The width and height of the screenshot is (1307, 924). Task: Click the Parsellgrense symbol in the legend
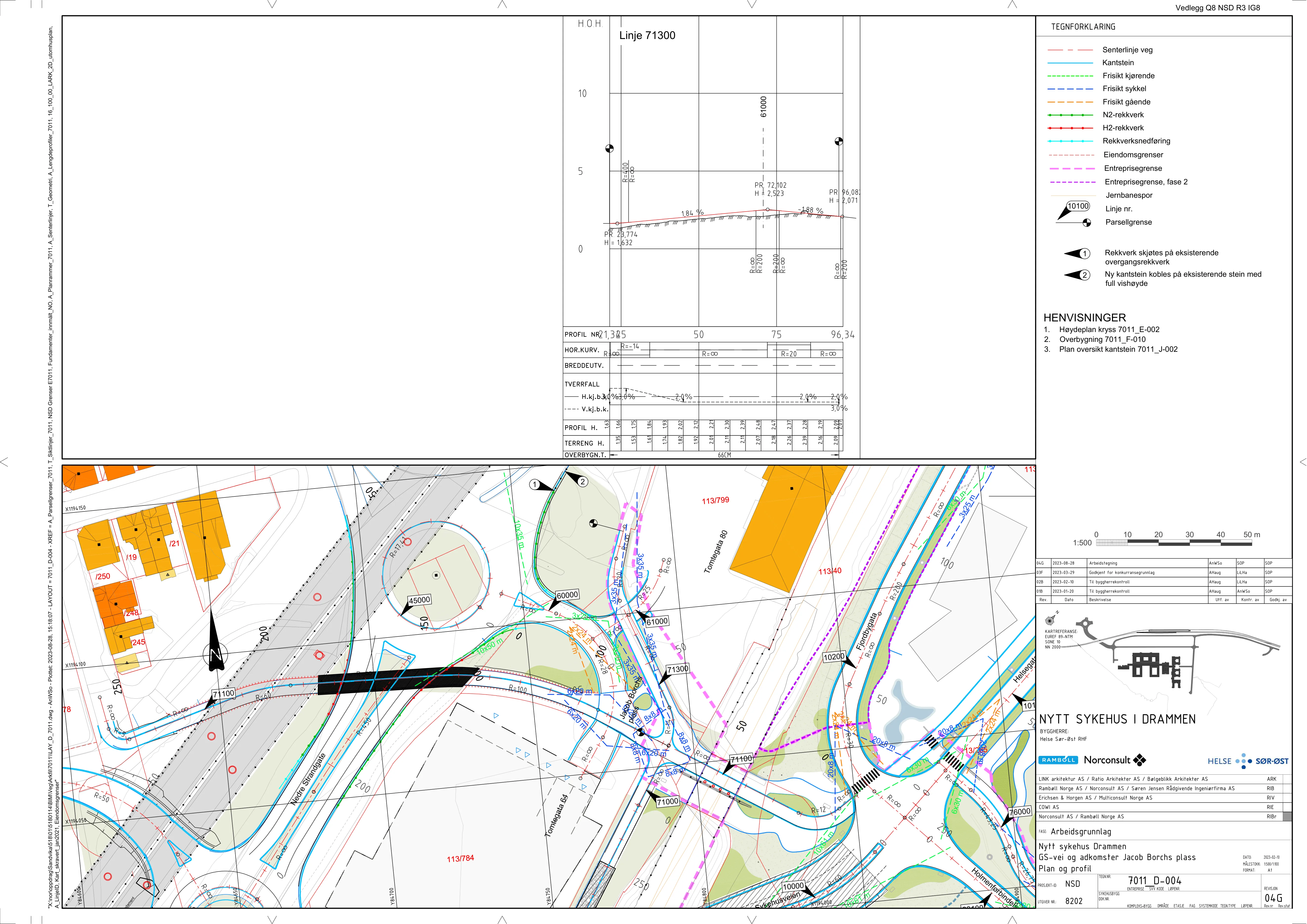pos(1074,223)
